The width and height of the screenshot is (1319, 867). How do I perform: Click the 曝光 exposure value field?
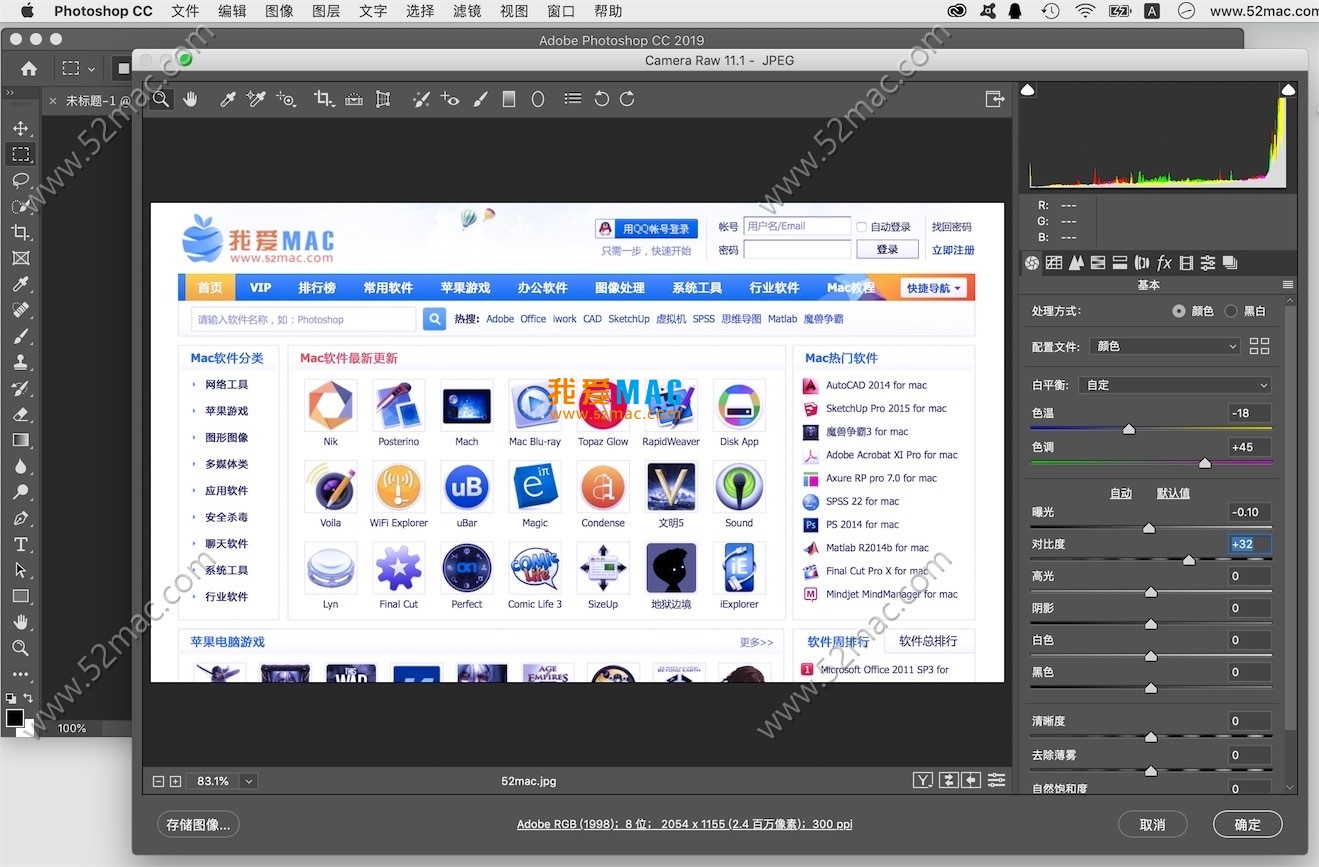click(1250, 512)
